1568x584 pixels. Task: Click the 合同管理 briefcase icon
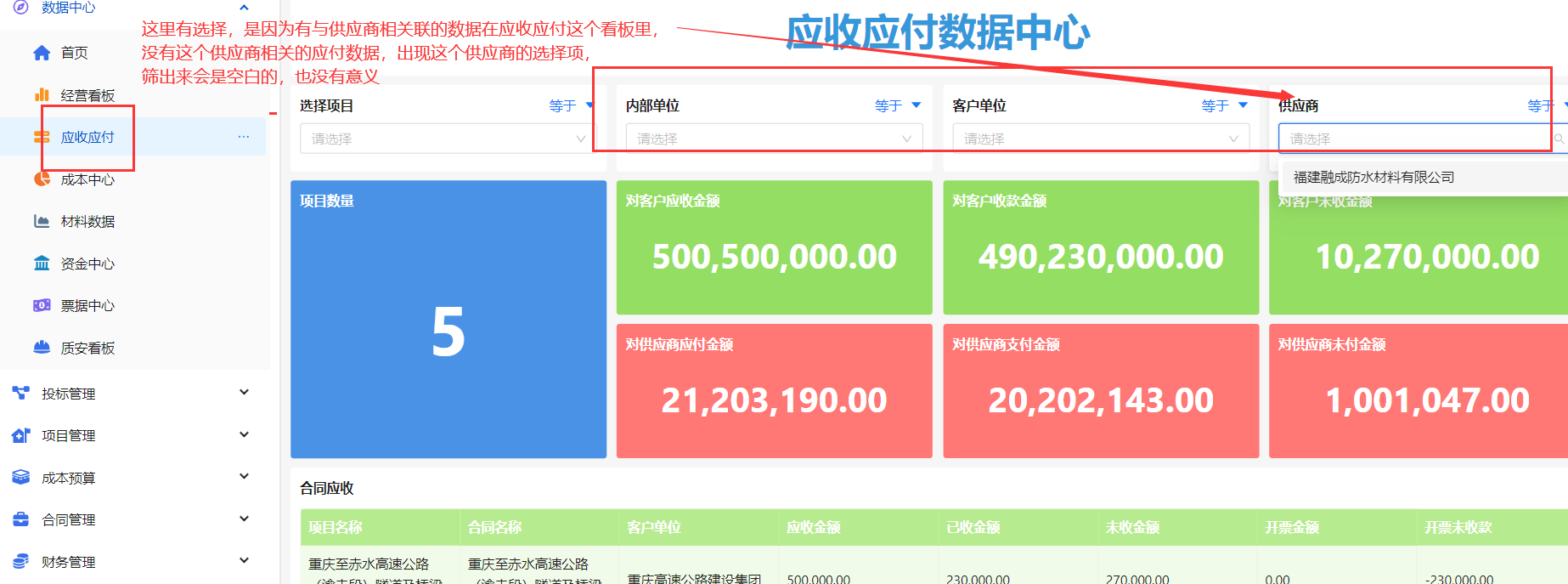(21, 519)
